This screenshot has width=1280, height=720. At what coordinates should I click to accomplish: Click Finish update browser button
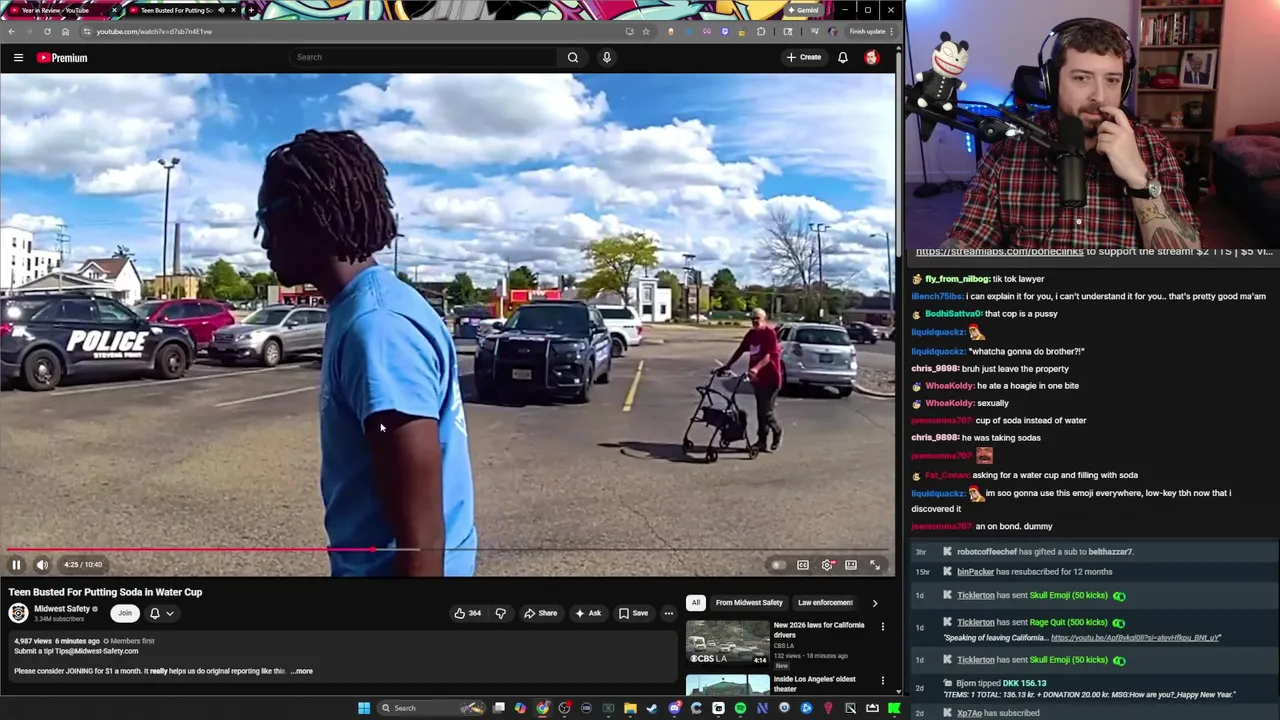[870, 31]
